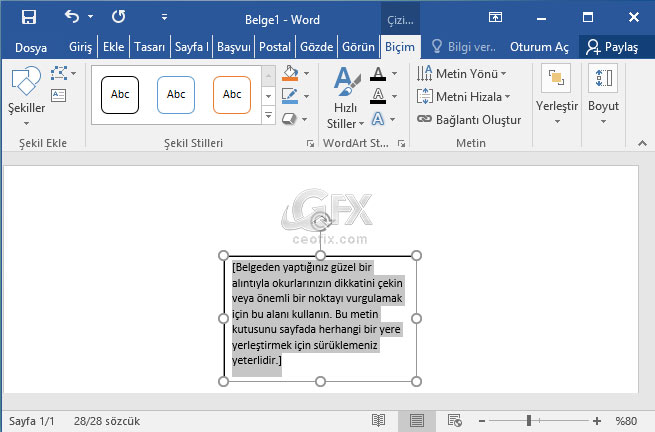The height and width of the screenshot is (432, 655).
Task: Open the Gözden Geçir tab
Action: [x=317, y=47]
